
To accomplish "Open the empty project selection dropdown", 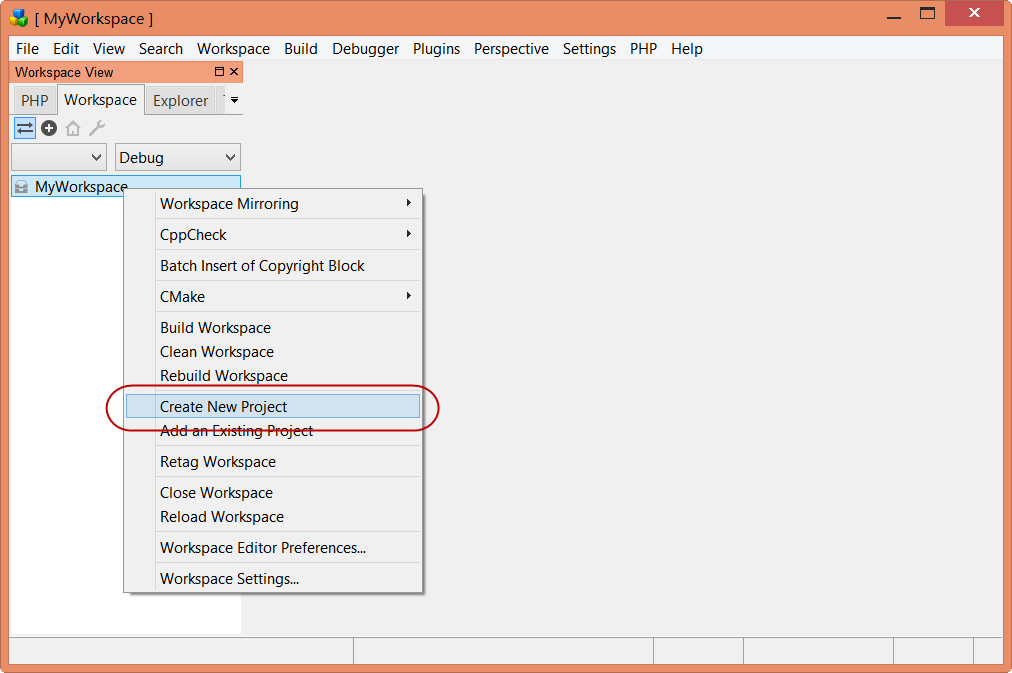I will point(59,157).
